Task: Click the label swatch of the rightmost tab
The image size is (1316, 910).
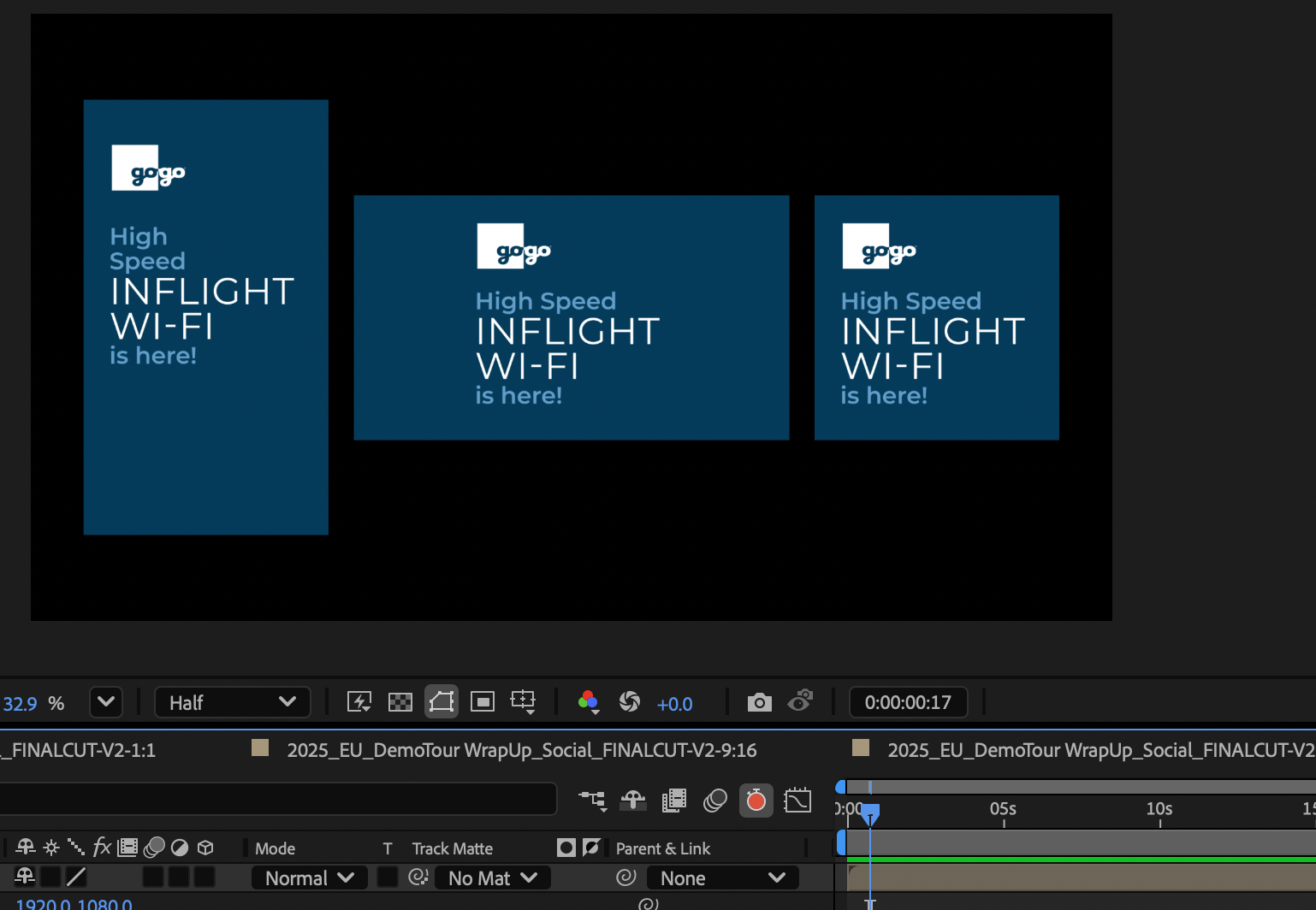Action: coord(861,748)
